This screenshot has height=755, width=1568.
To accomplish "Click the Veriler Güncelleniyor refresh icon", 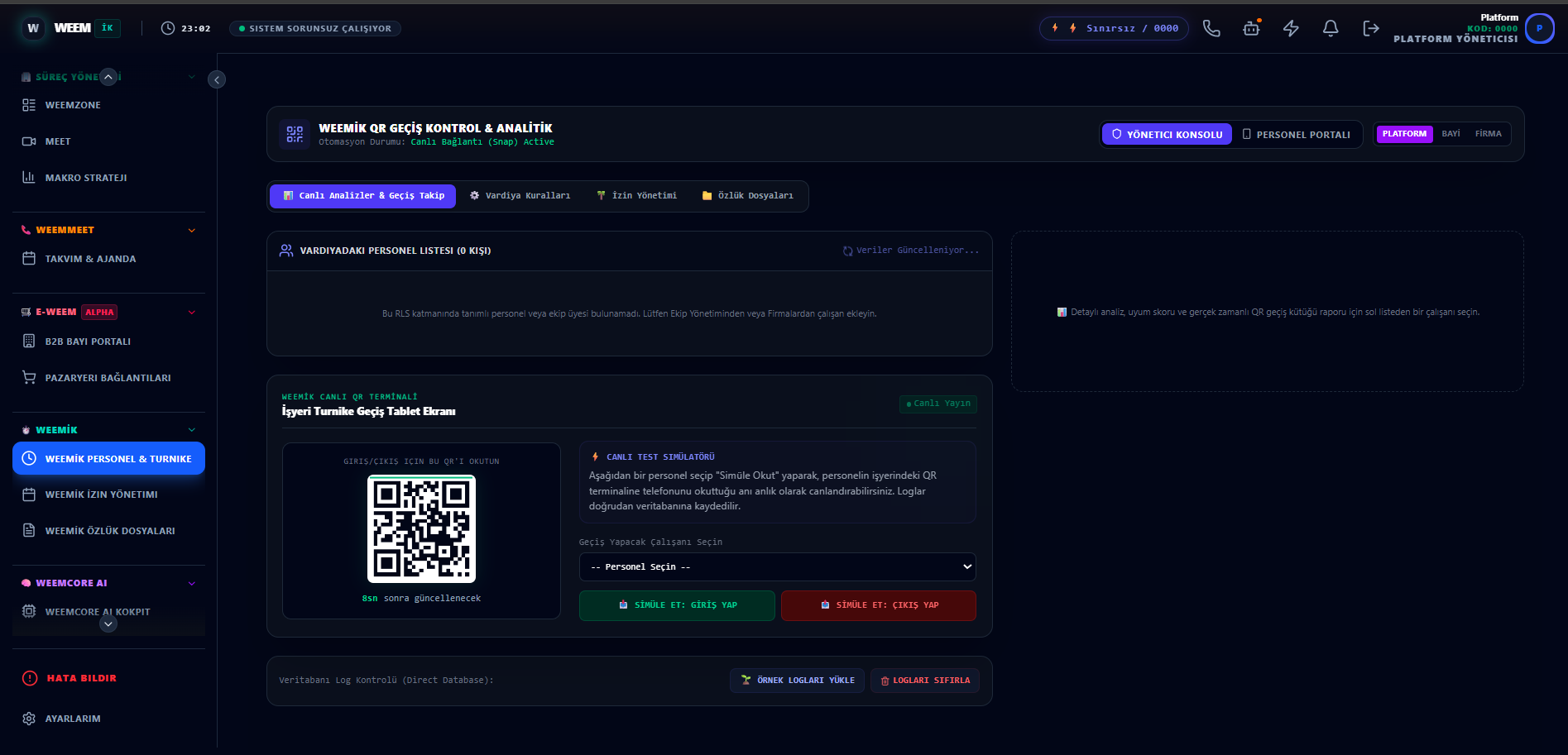I will pyautogui.click(x=847, y=251).
